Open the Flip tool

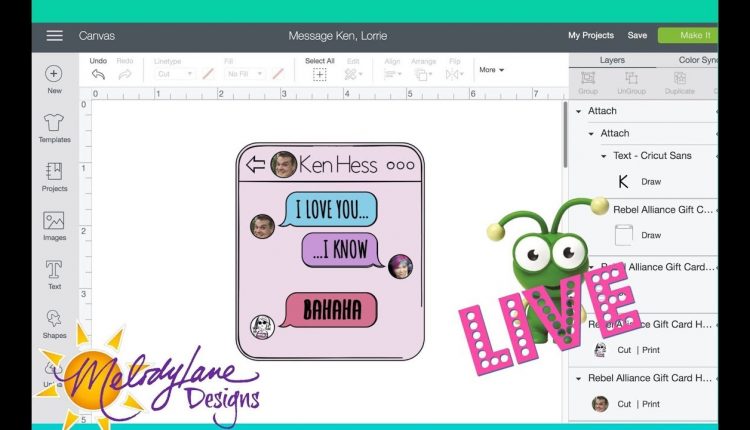[x=454, y=74]
